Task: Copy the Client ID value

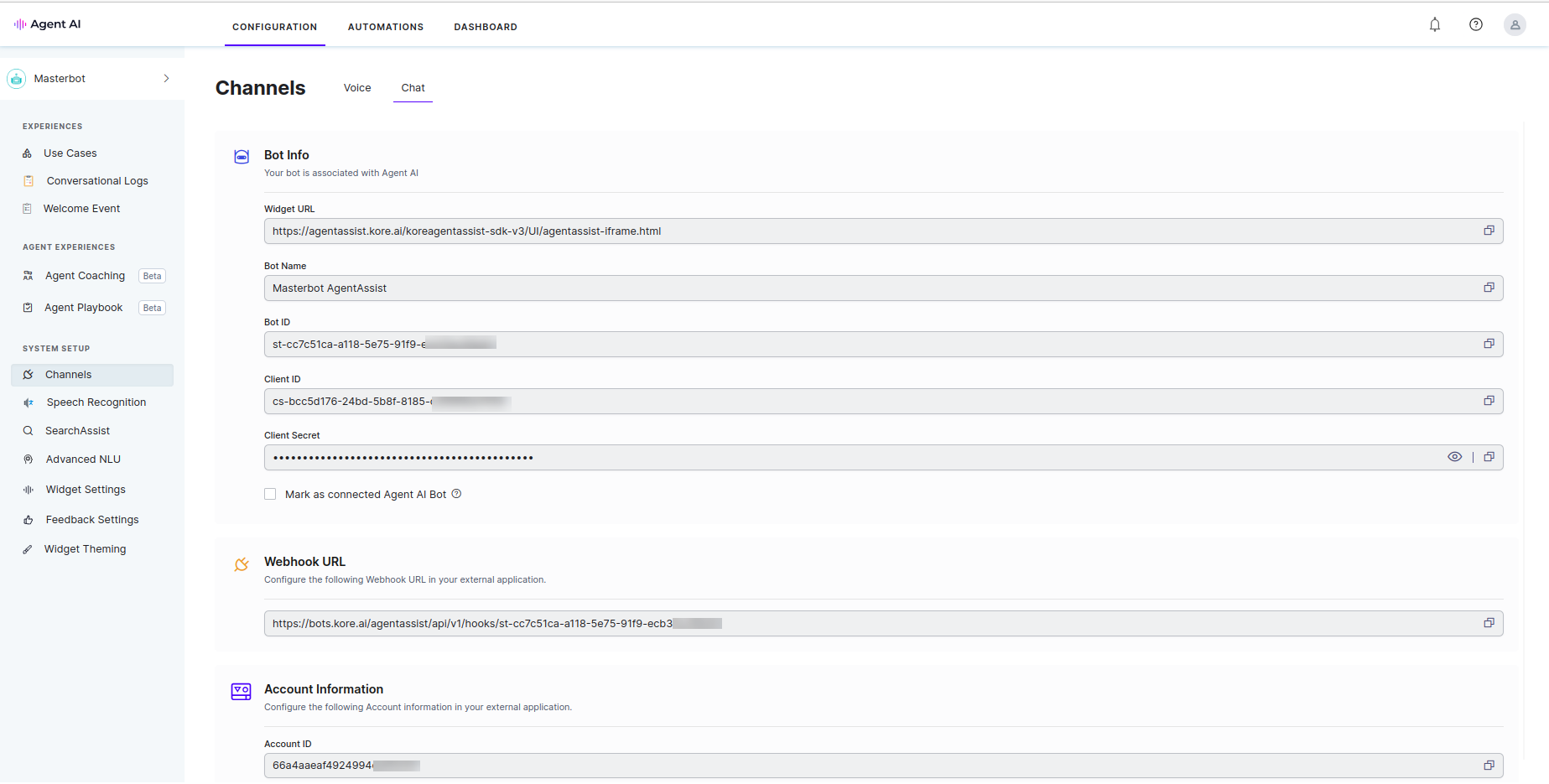Action: click(x=1489, y=401)
